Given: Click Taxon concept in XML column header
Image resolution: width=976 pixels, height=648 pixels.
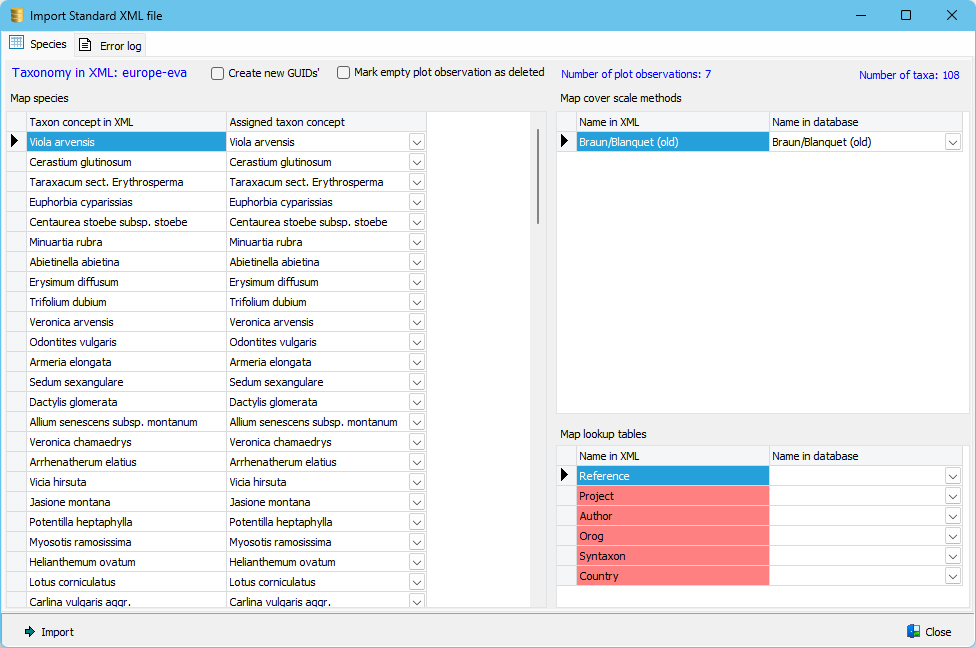Looking at the screenshot, I should (x=126, y=122).
